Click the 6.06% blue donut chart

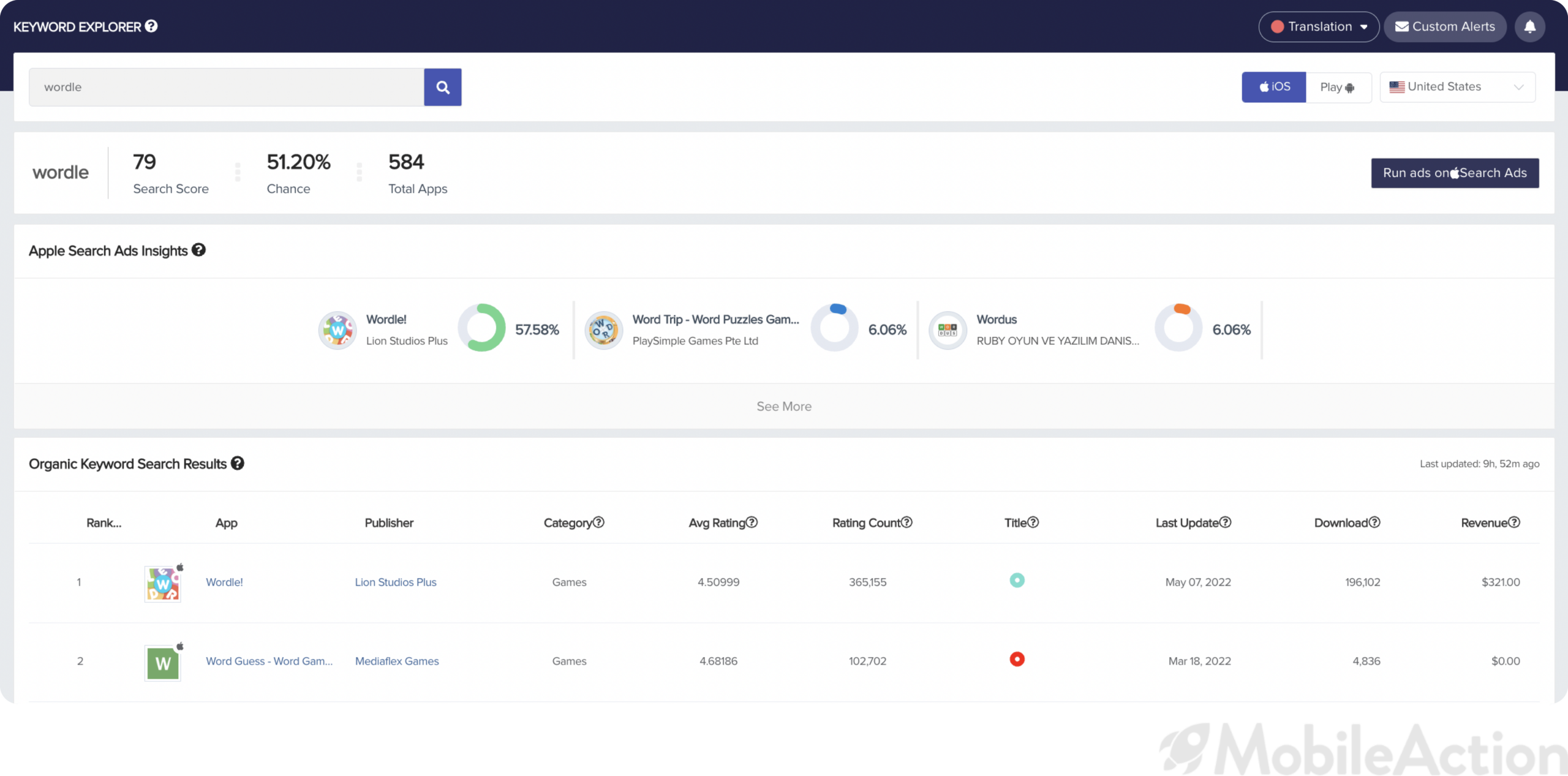(x=835, y=328)
